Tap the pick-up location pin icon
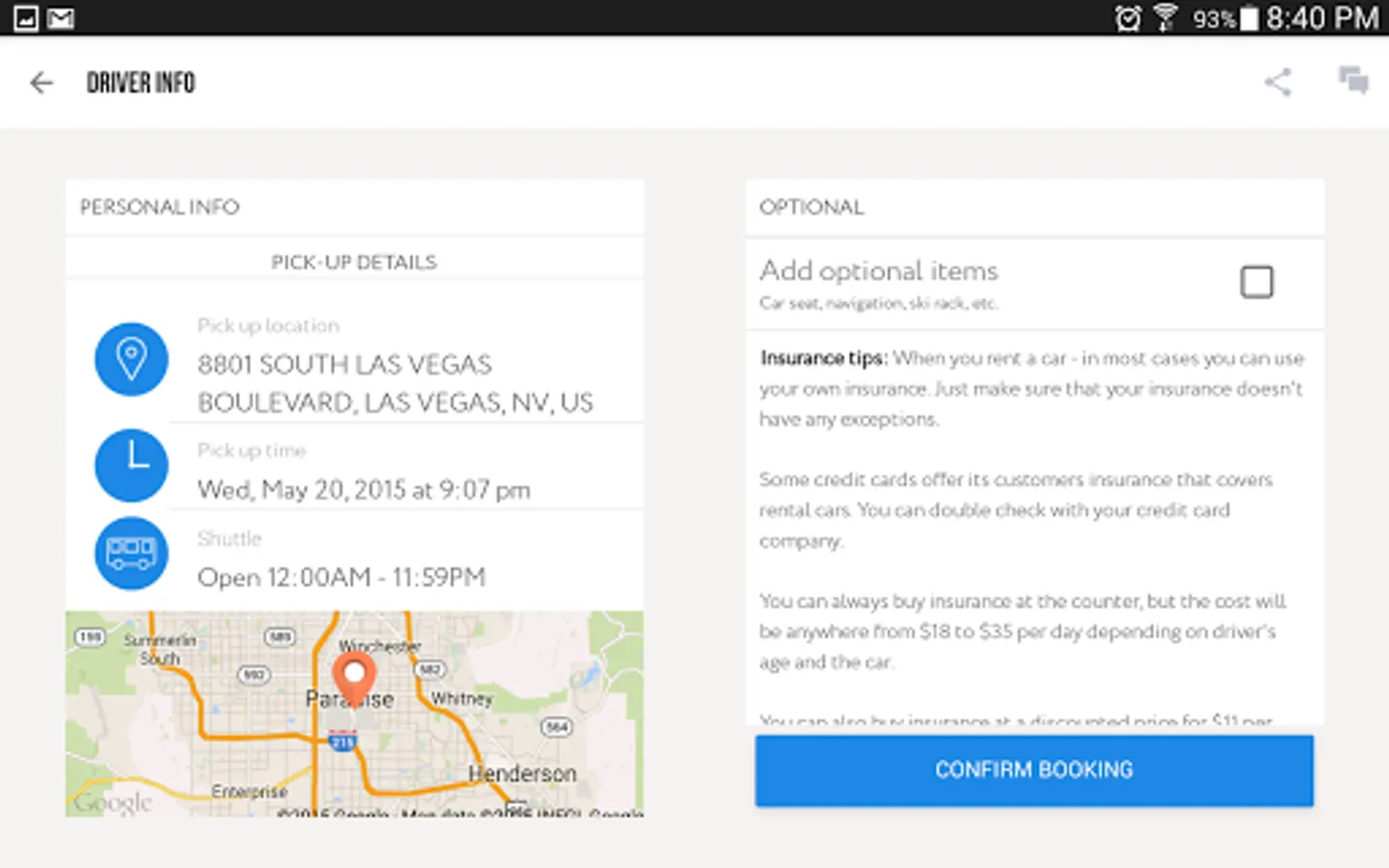 (131, 359)
